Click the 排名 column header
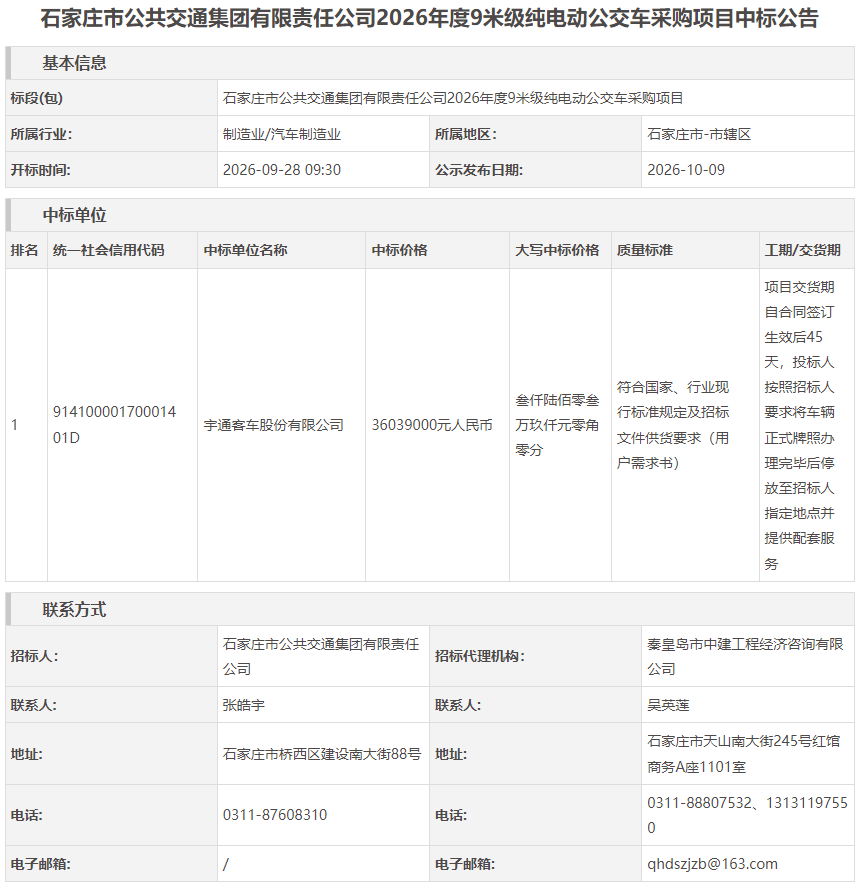Image resolution: width=862 pixels, height=888 pixels. coord(24,250)
